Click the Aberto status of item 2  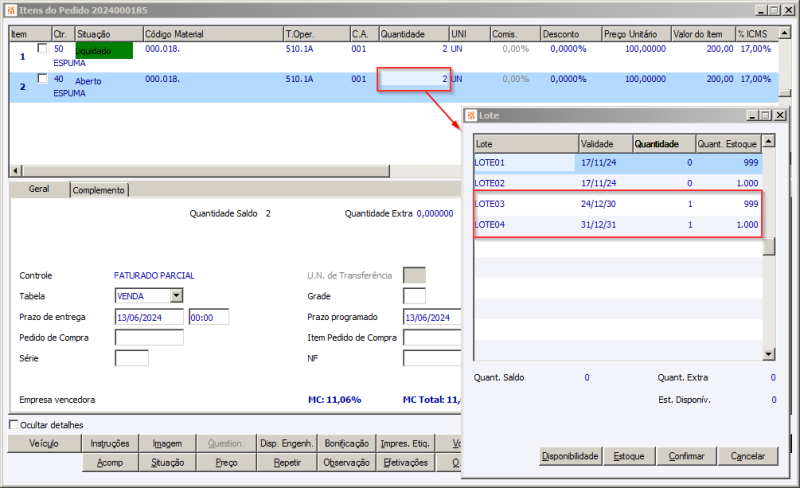88,81
